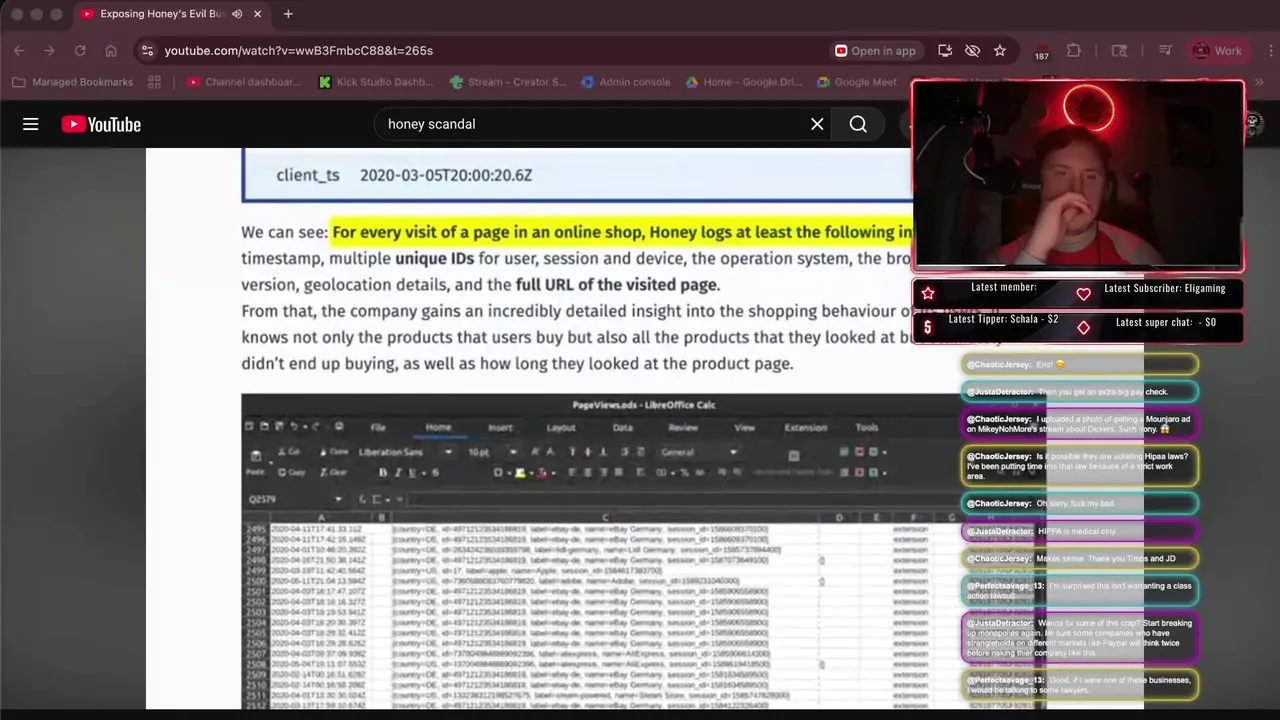
Task: Select the Exposing Honey's Evil tab
Action: tap(170, 14)
